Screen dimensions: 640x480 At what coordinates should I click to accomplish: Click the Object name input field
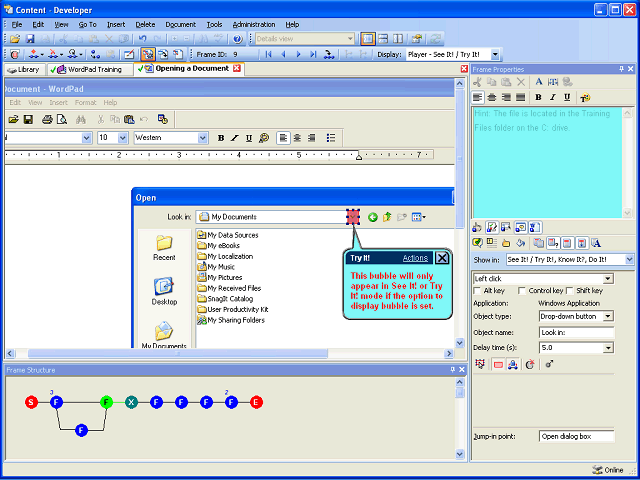point(576,333)
